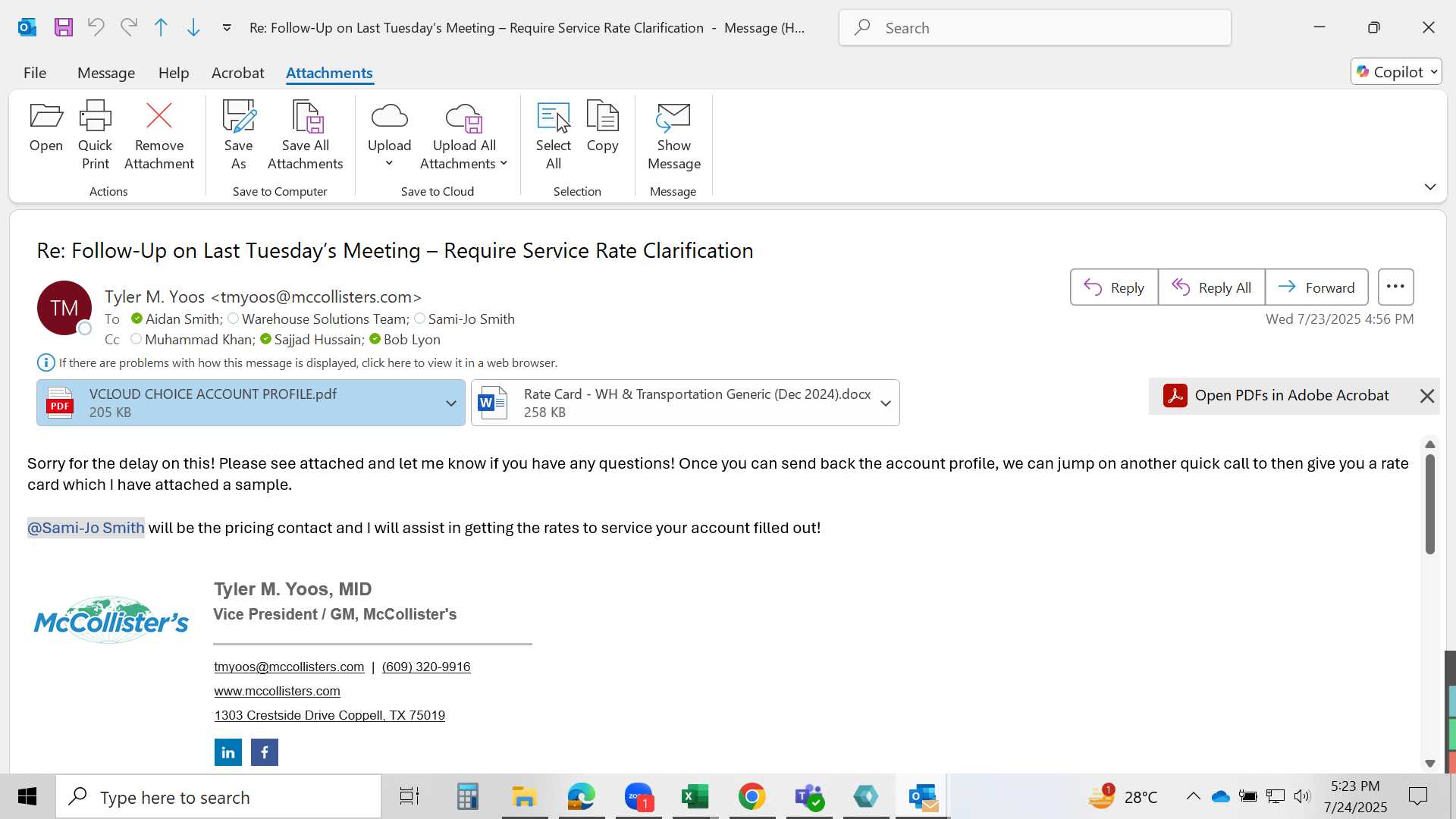Viewport: 1456px width, 819px height.
Task: Open the selected attachment
Action: point(46,127)
